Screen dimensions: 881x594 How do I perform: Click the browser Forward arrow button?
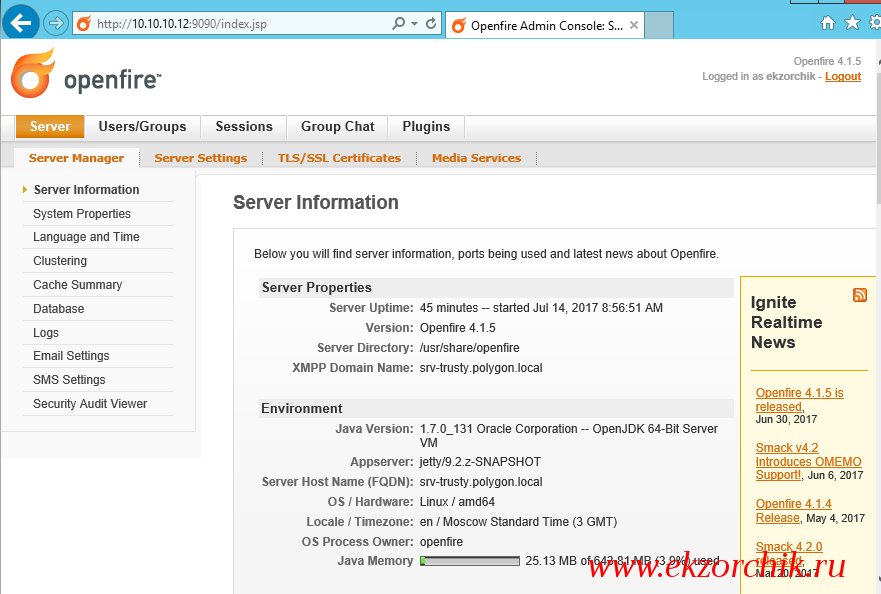(56, 23)
